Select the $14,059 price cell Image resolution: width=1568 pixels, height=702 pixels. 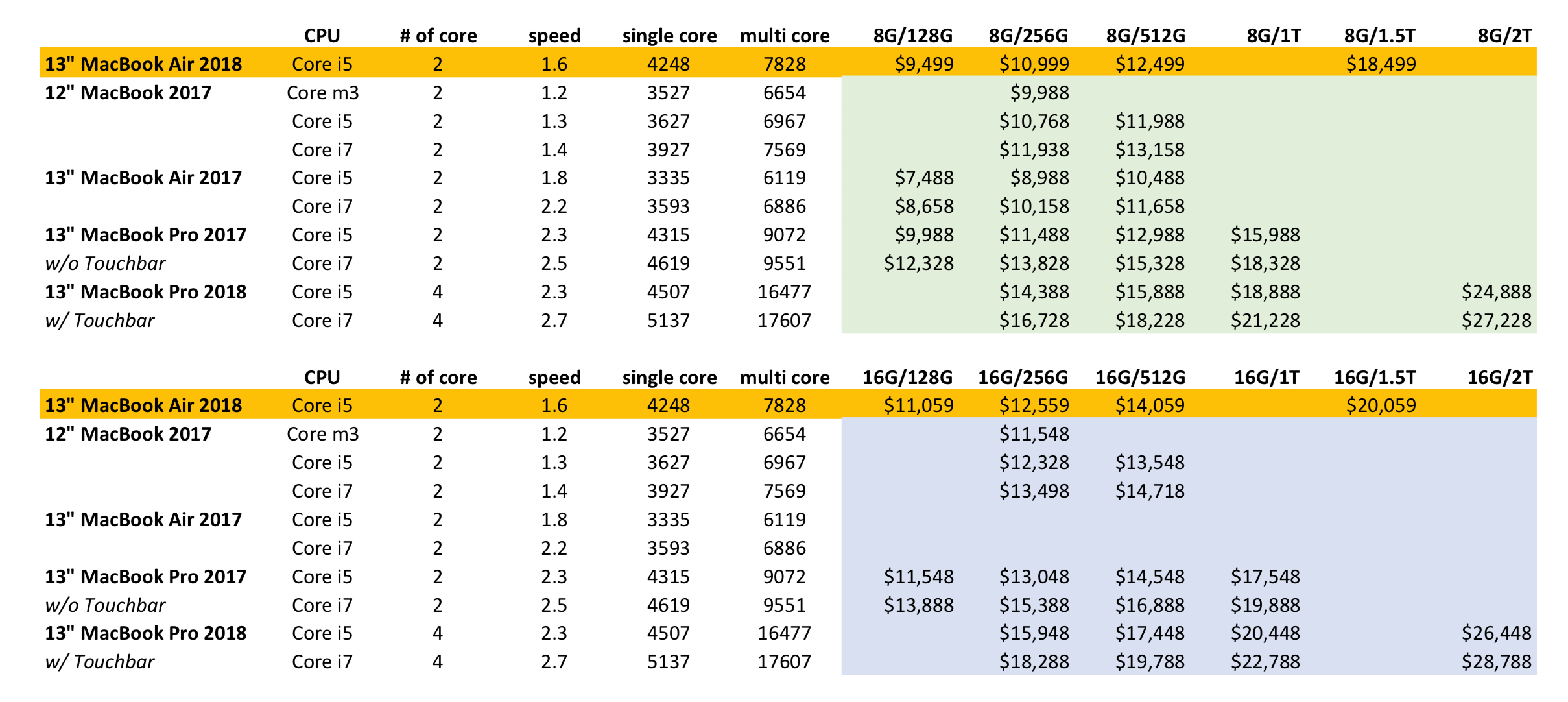tap(1150, 405)
